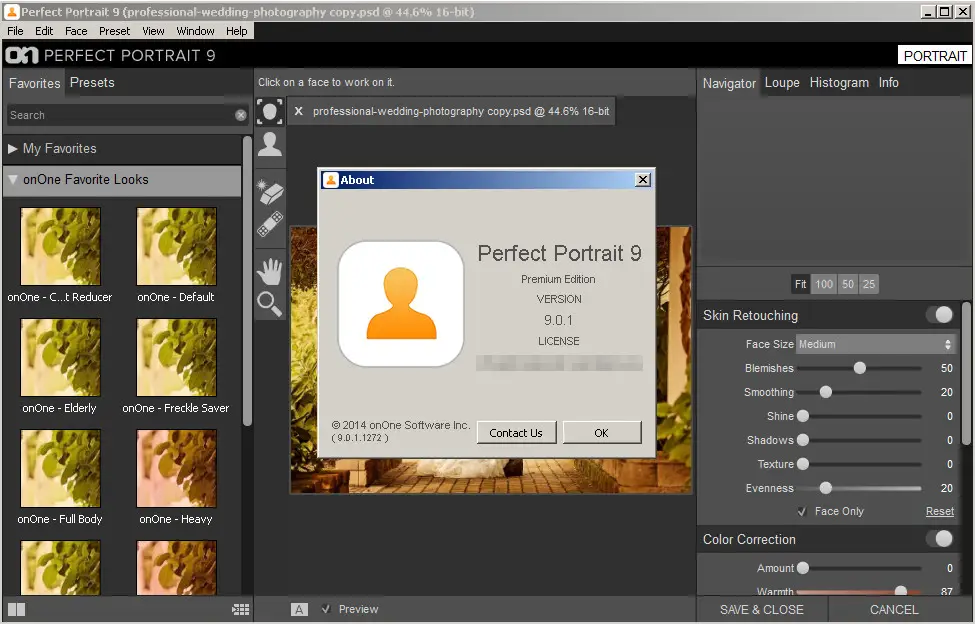The height and width of the screenshot is (624, 975).
Task: Open the Face menu
Action: 76,31
